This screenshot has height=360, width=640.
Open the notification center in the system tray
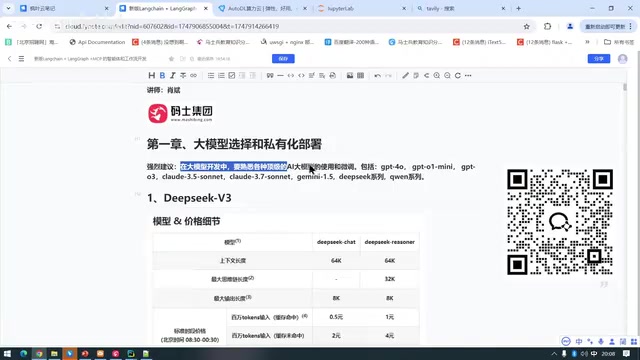[x=627, y=353]
